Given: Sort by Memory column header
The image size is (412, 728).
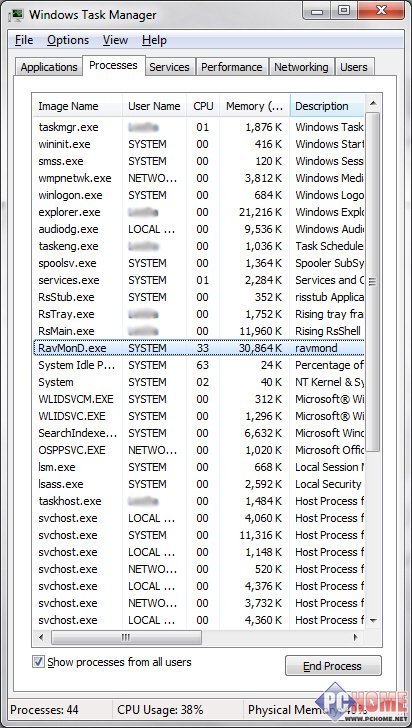Looking at the screenshot, I should tap(255, 106).
